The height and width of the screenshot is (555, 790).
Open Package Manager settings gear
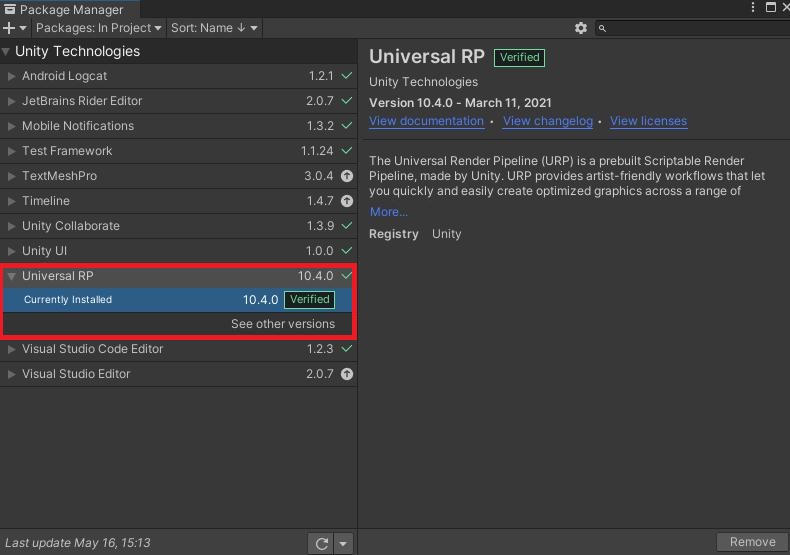click(x=580, y=28)
